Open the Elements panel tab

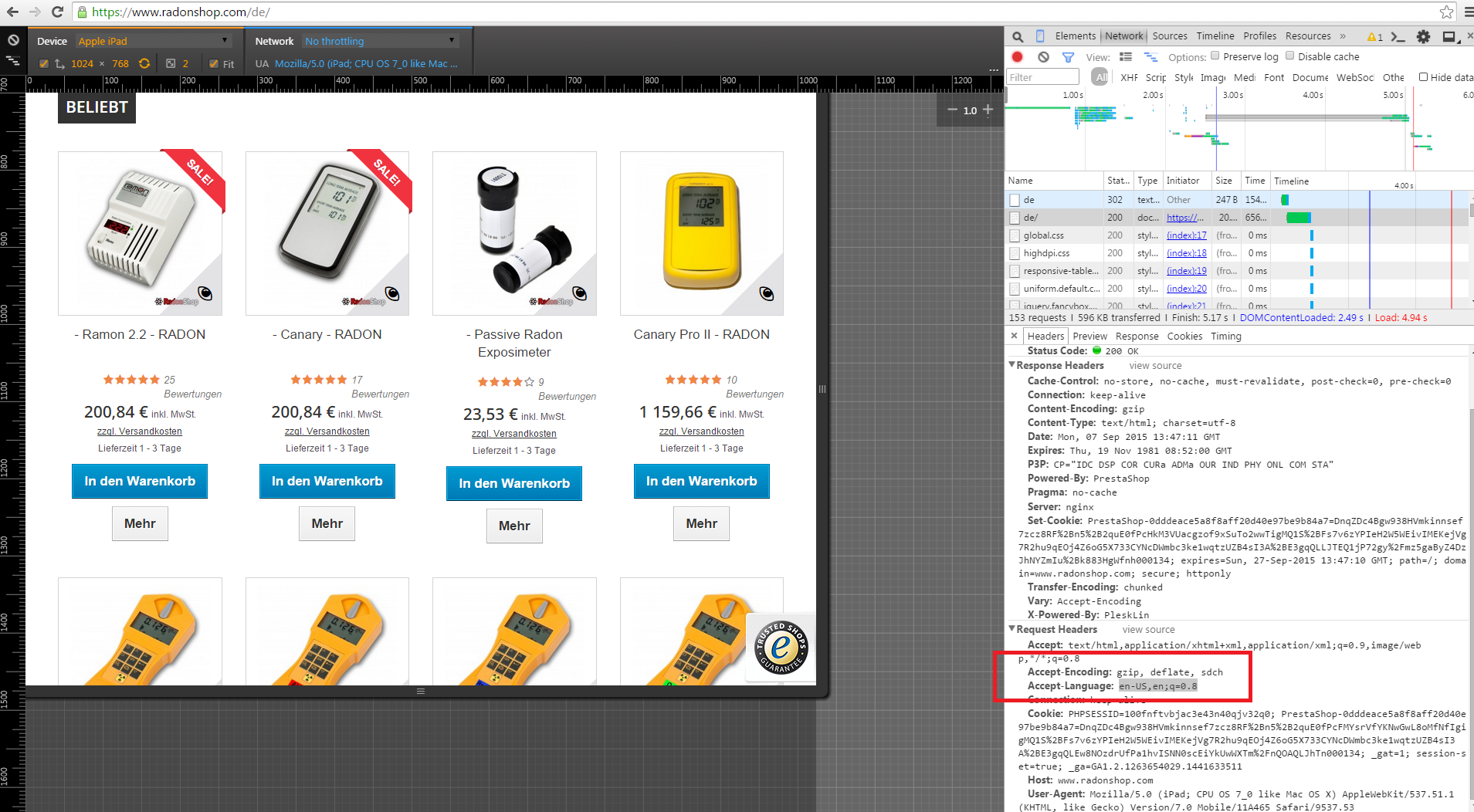tap(1076, 36)
